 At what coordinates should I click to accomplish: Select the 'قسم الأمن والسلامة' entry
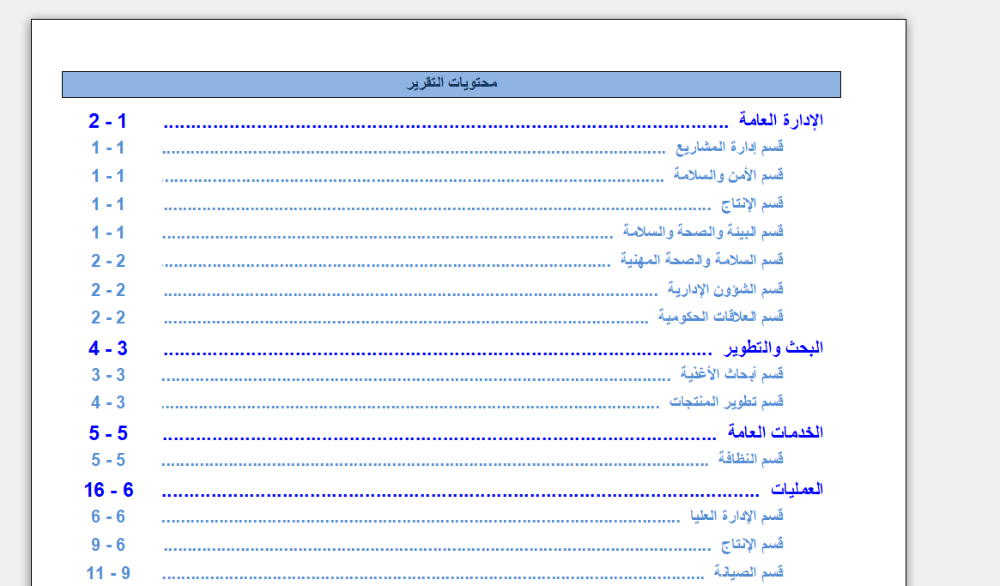tap(728, 175)
